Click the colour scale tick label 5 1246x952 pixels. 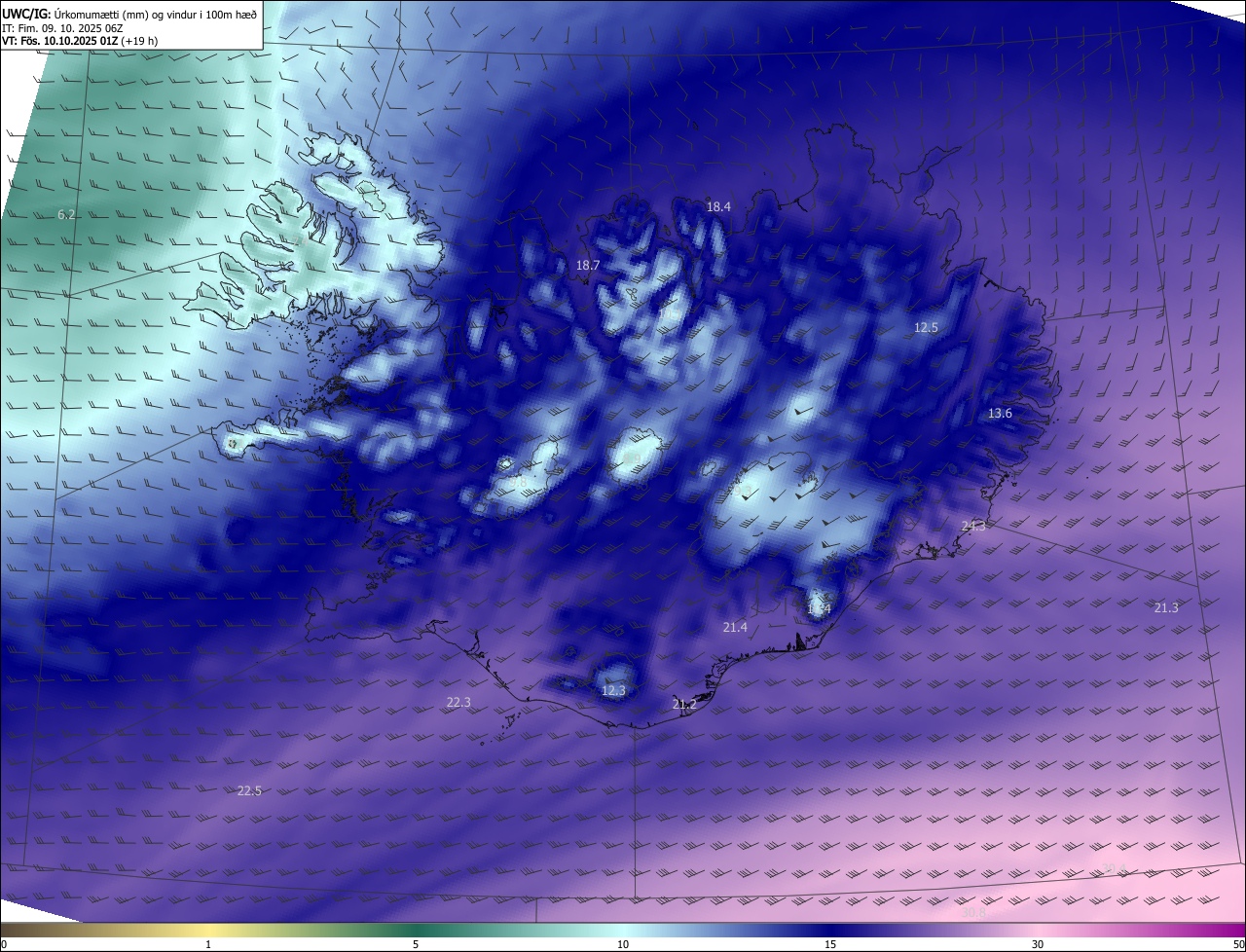coord(416,944)
